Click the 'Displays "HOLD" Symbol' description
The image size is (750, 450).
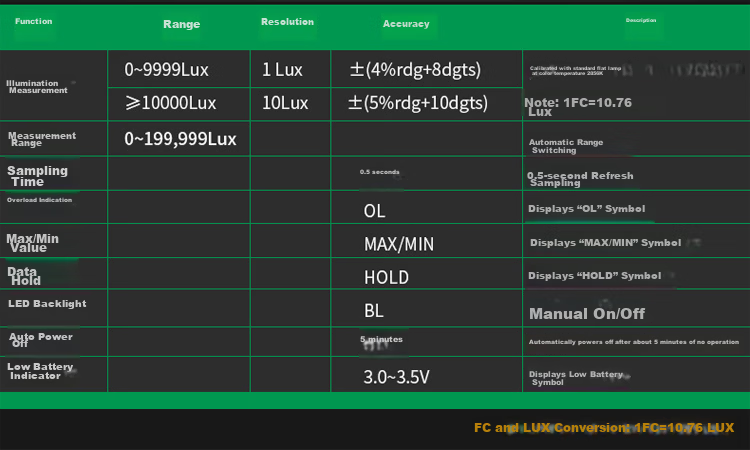(595, 275)
